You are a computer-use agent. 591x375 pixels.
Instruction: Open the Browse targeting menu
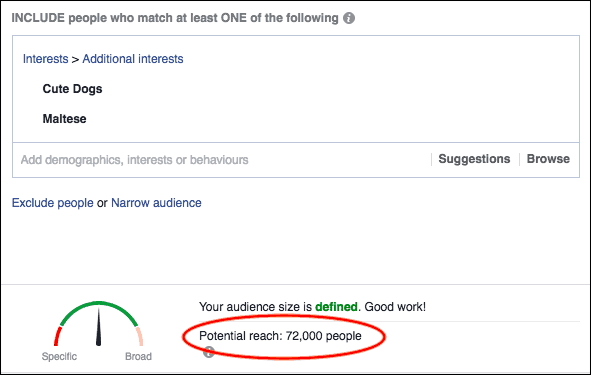(x=548, y=159)
